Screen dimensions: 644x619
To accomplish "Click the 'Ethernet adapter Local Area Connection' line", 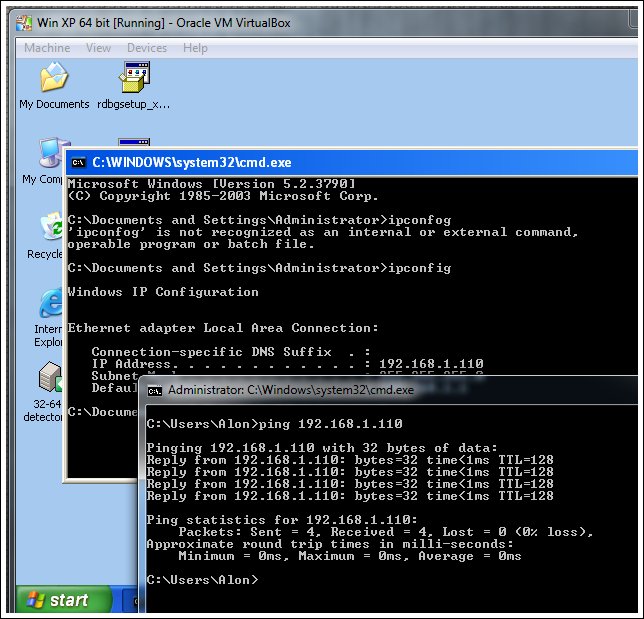I will [223, 328].
